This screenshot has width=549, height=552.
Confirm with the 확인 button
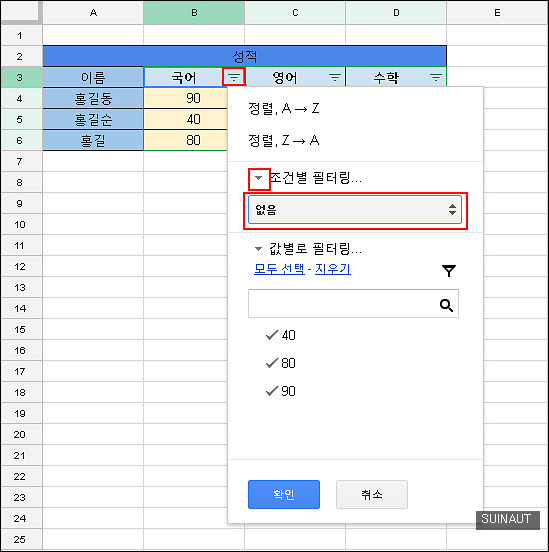pos(284,495)
